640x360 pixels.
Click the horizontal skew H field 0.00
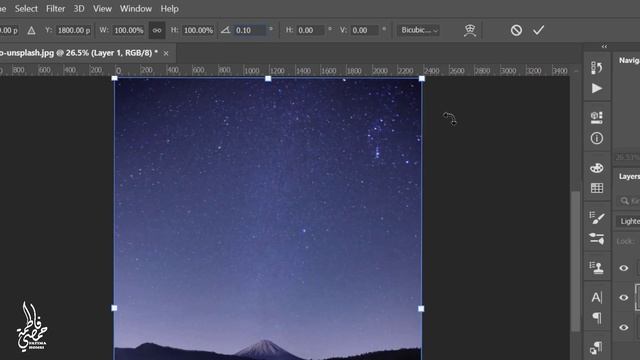pyautogui.click(x=310, y=30)
